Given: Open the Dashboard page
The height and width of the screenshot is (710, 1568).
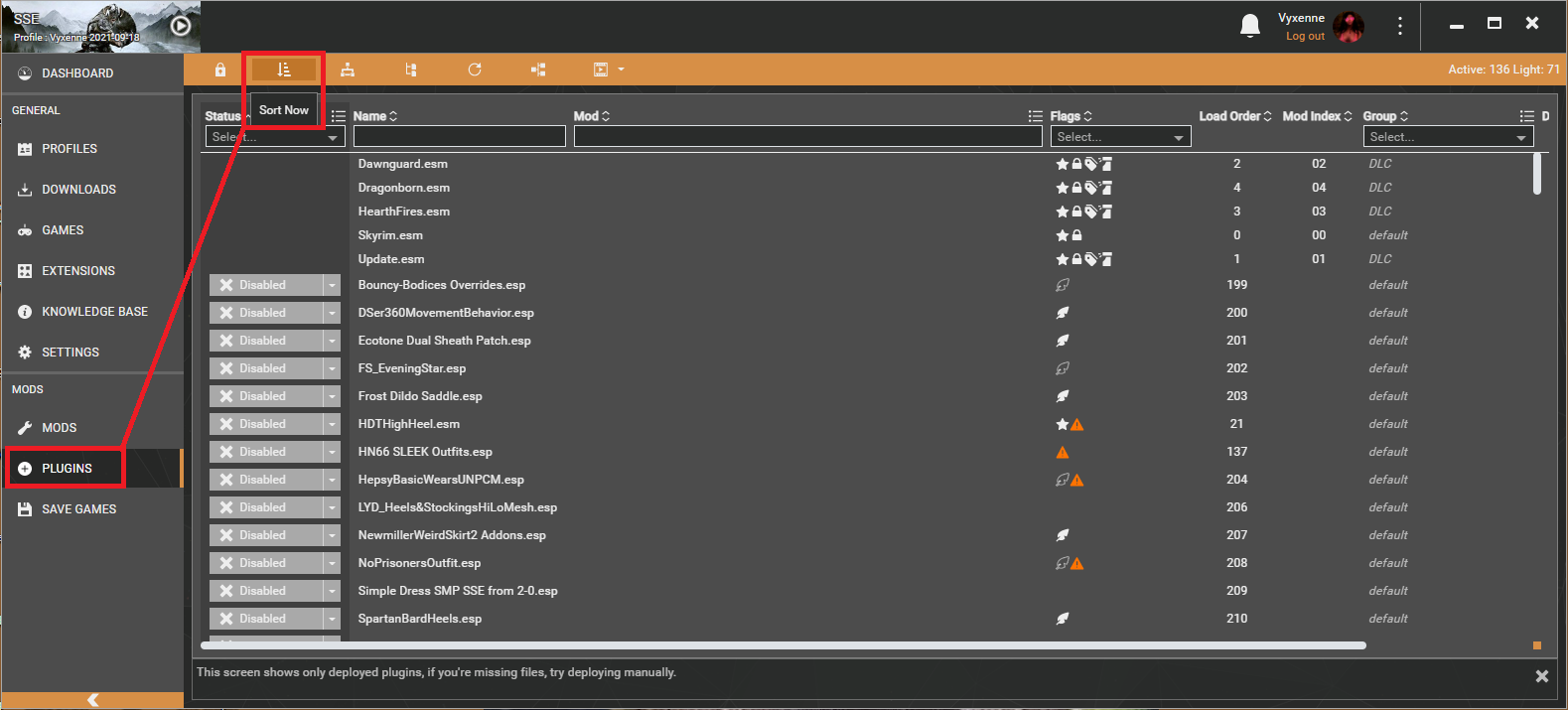Looking at the screenshot, I should point(92,73).
